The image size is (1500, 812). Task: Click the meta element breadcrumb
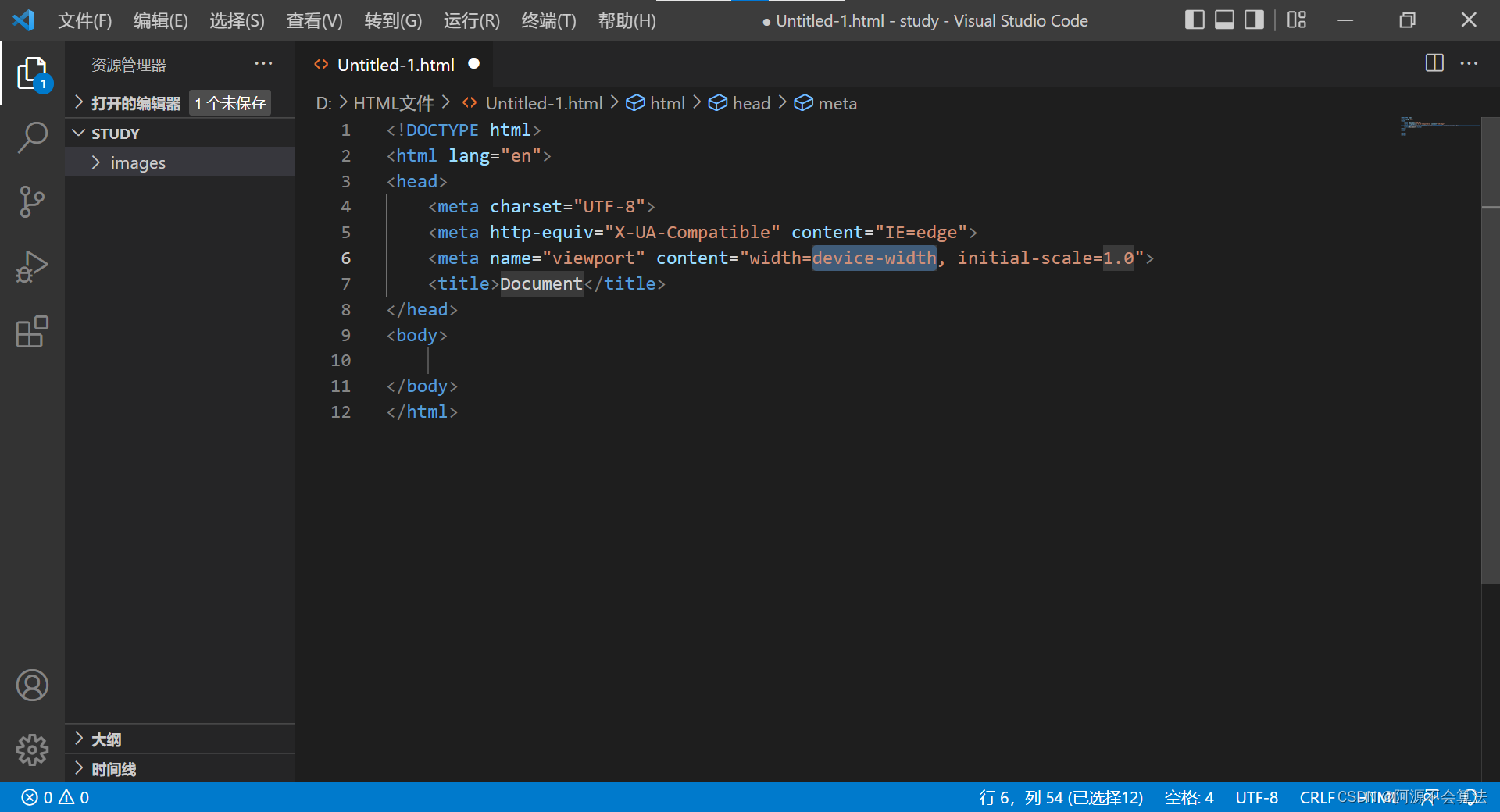826,103
